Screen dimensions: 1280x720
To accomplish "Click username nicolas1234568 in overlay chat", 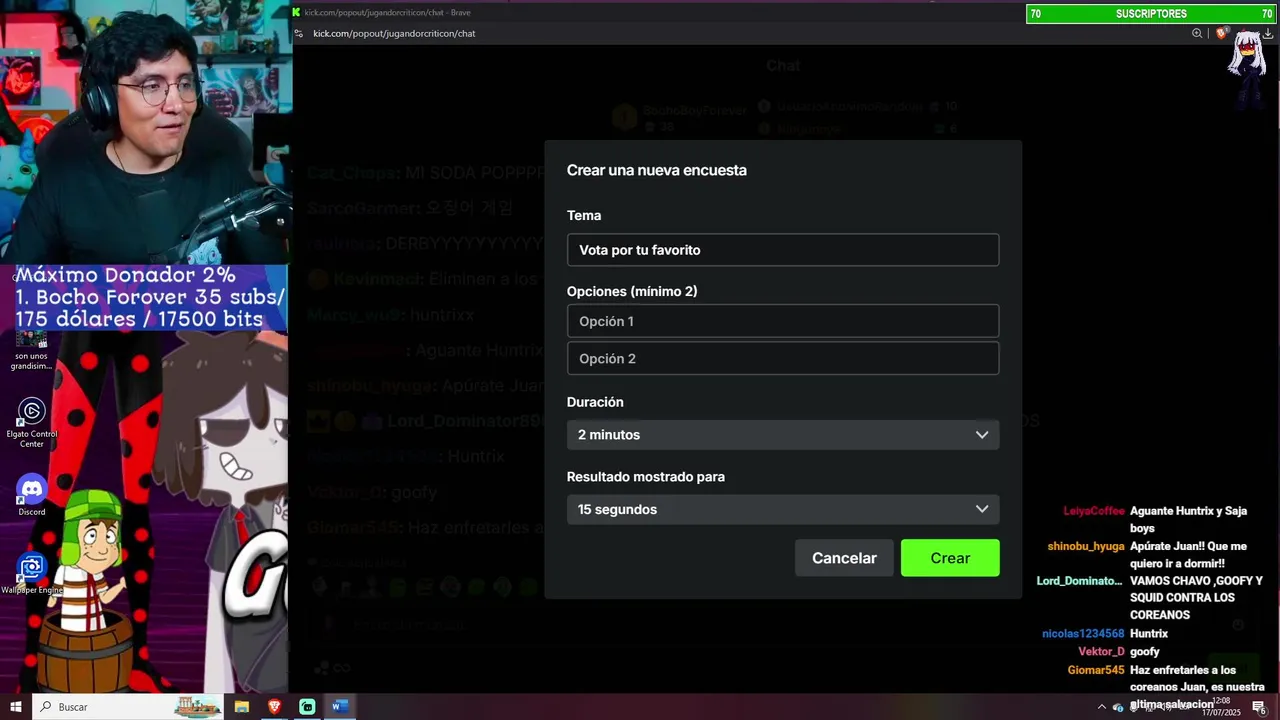I will coord(1083,634).
